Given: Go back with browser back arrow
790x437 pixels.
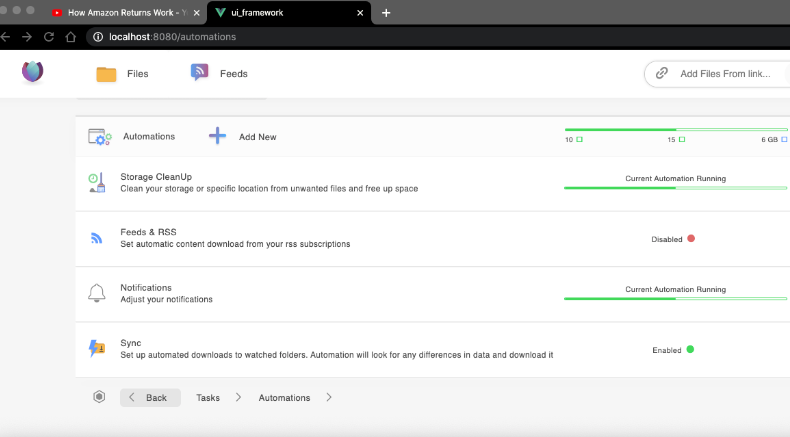Looking at the screenshot, I should pyautogui.click(x=6, y=37).
